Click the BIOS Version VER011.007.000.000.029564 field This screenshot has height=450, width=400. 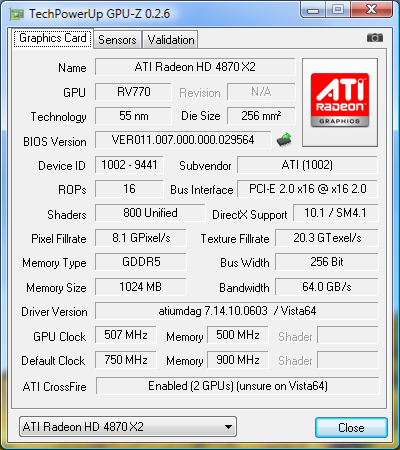pyautogui.click(x=183, y=140)
